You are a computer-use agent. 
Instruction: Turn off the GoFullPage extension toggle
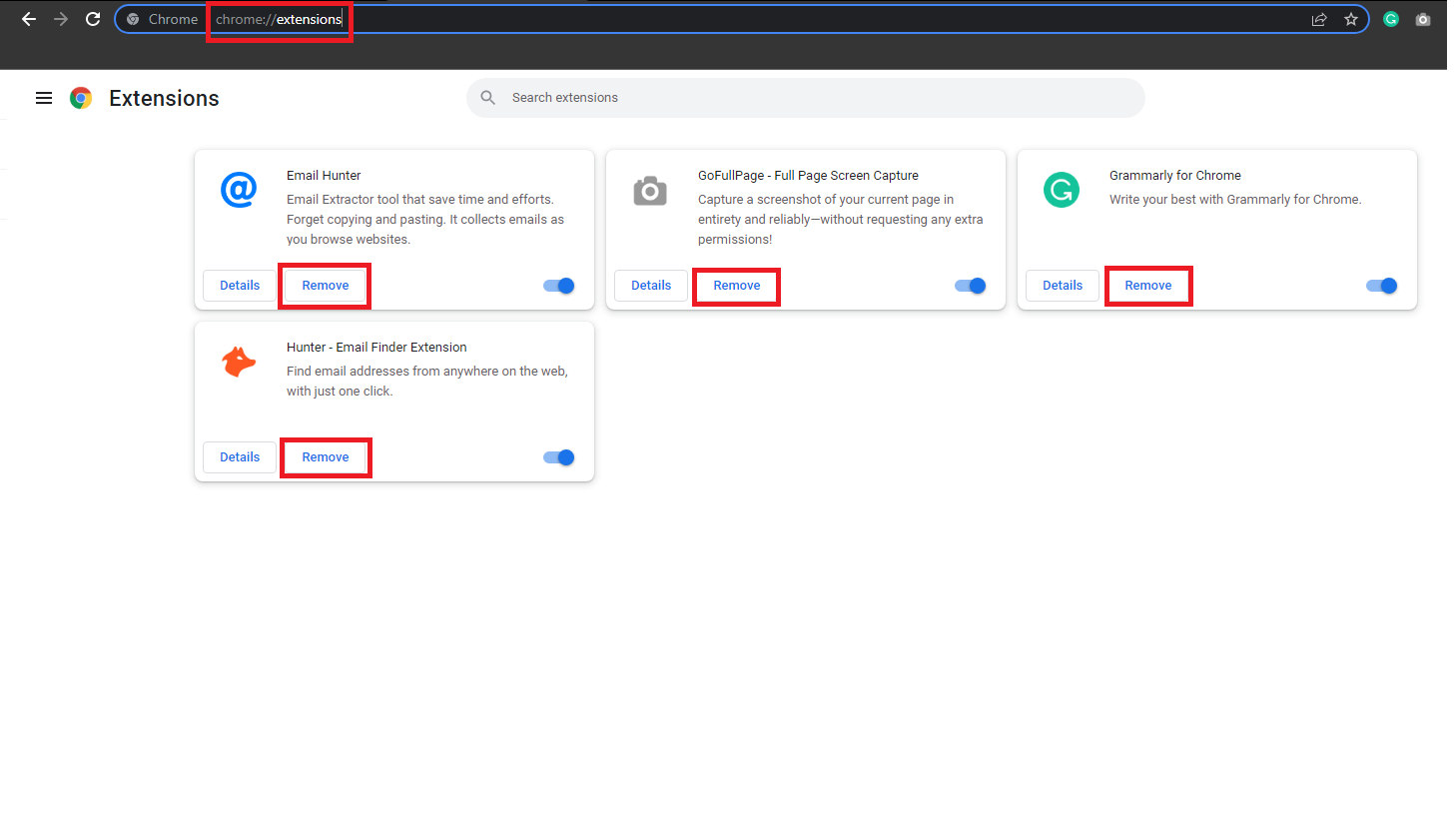(x=971, y=286)
